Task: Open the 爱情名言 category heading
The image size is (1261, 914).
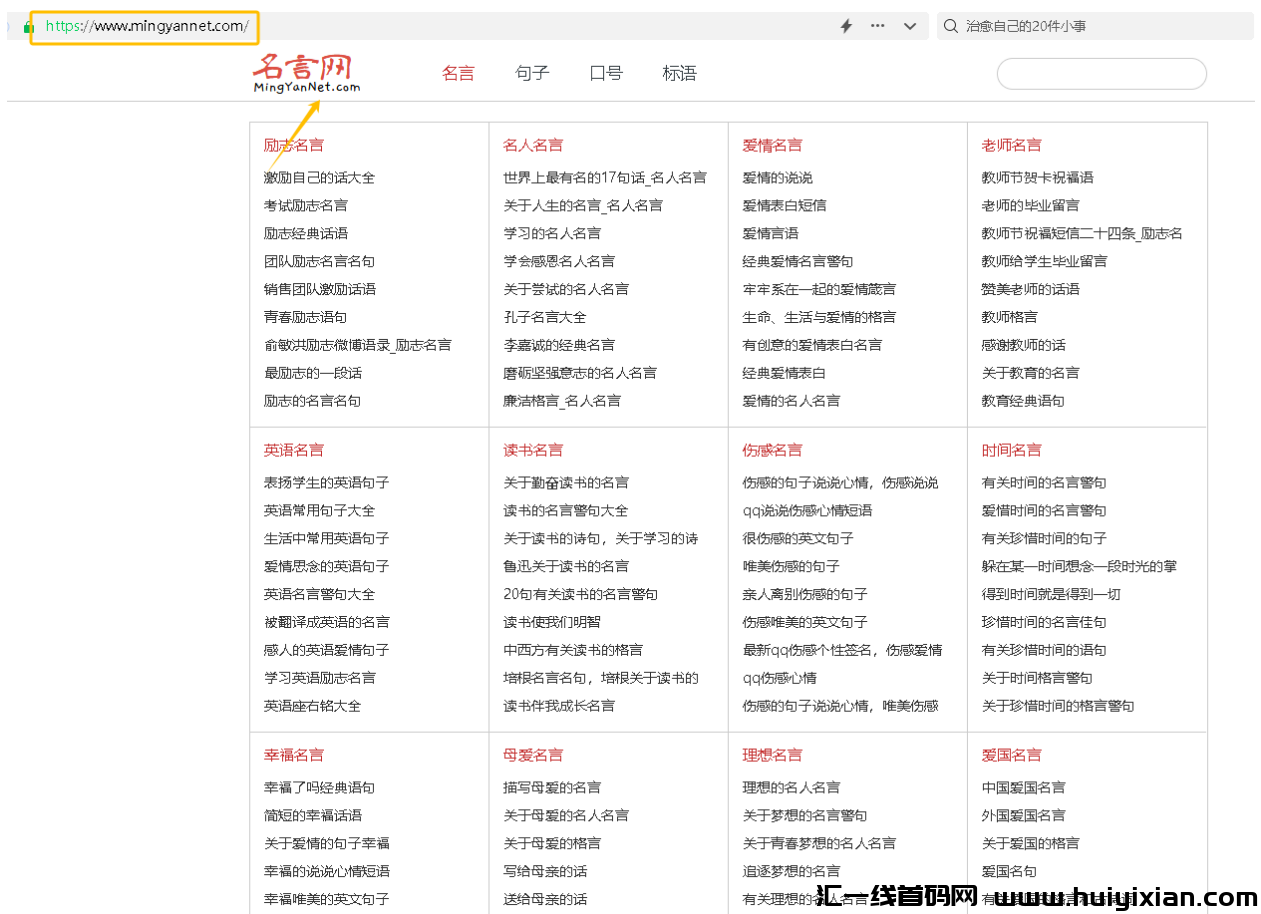Action: click(x=771, y=145)
